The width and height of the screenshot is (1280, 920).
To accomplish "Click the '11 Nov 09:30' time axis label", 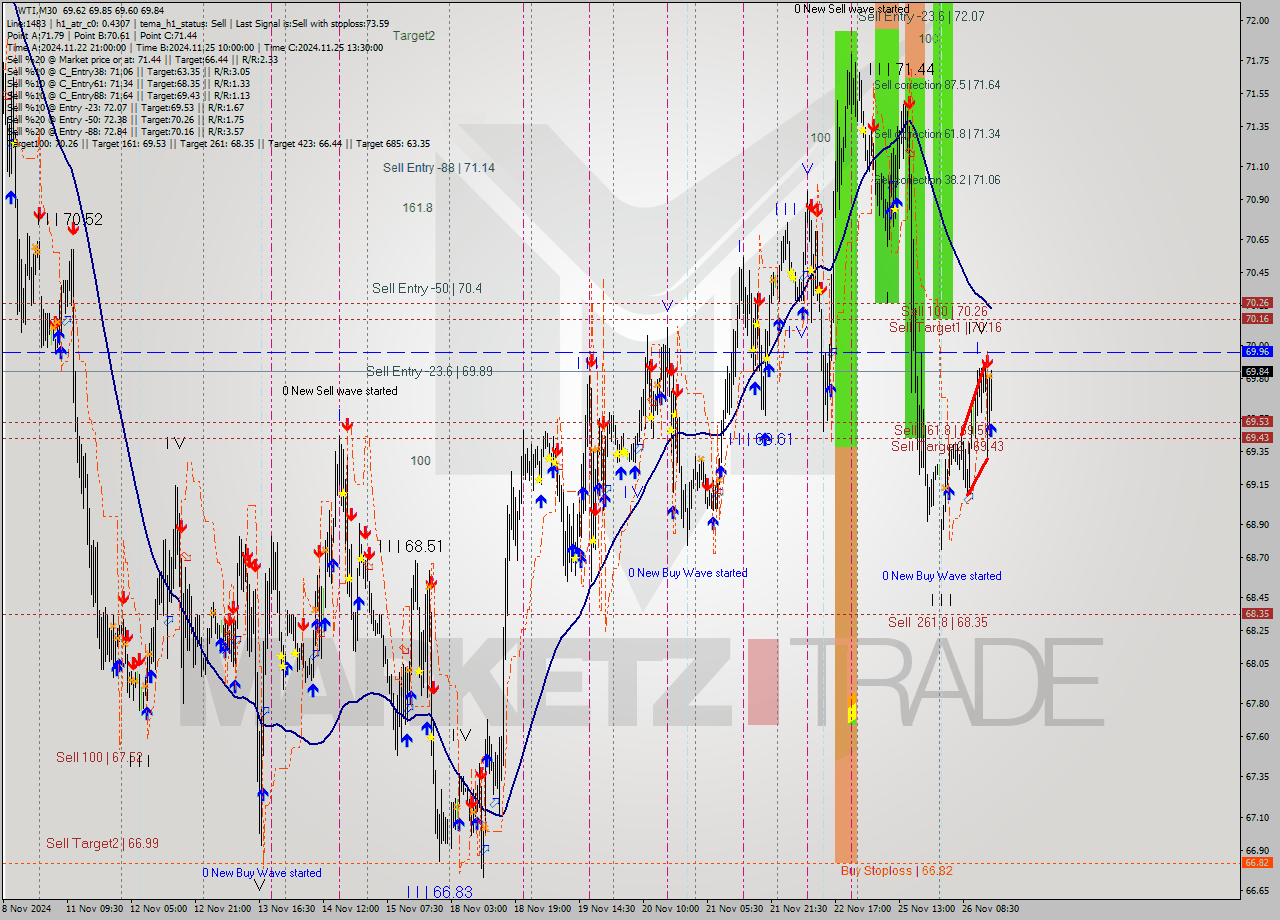I will coord(95,910).
